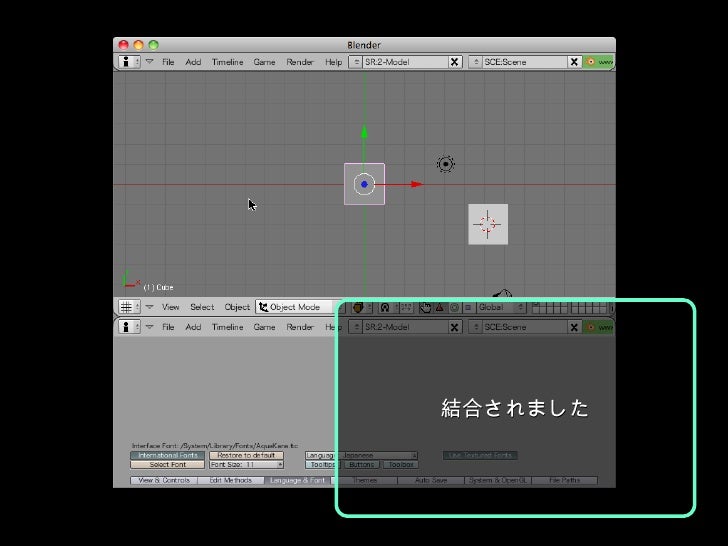
Task: Open the Help menu in the upper header
Action: click(x=333, y=62)
